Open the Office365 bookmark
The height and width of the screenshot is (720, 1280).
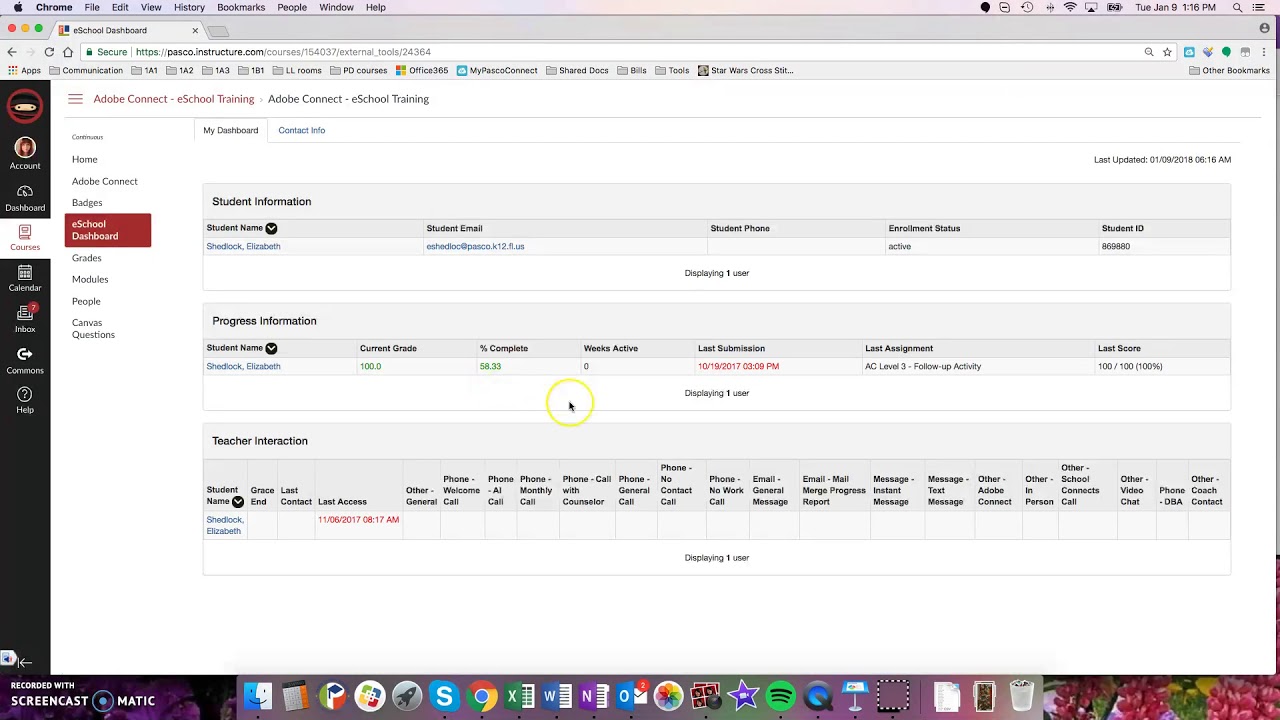pyautogui.click(x=422, y=71)
